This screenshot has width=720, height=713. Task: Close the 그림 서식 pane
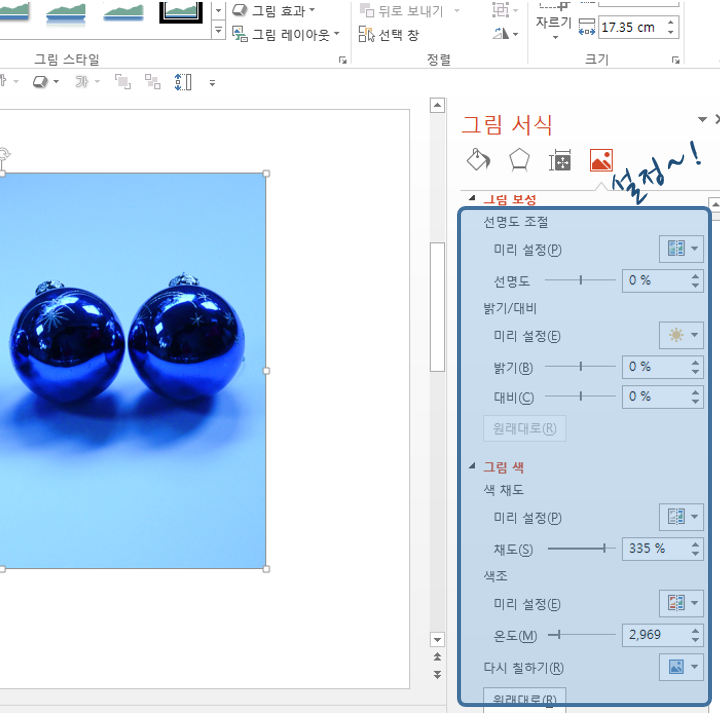[x=716, y=119]
